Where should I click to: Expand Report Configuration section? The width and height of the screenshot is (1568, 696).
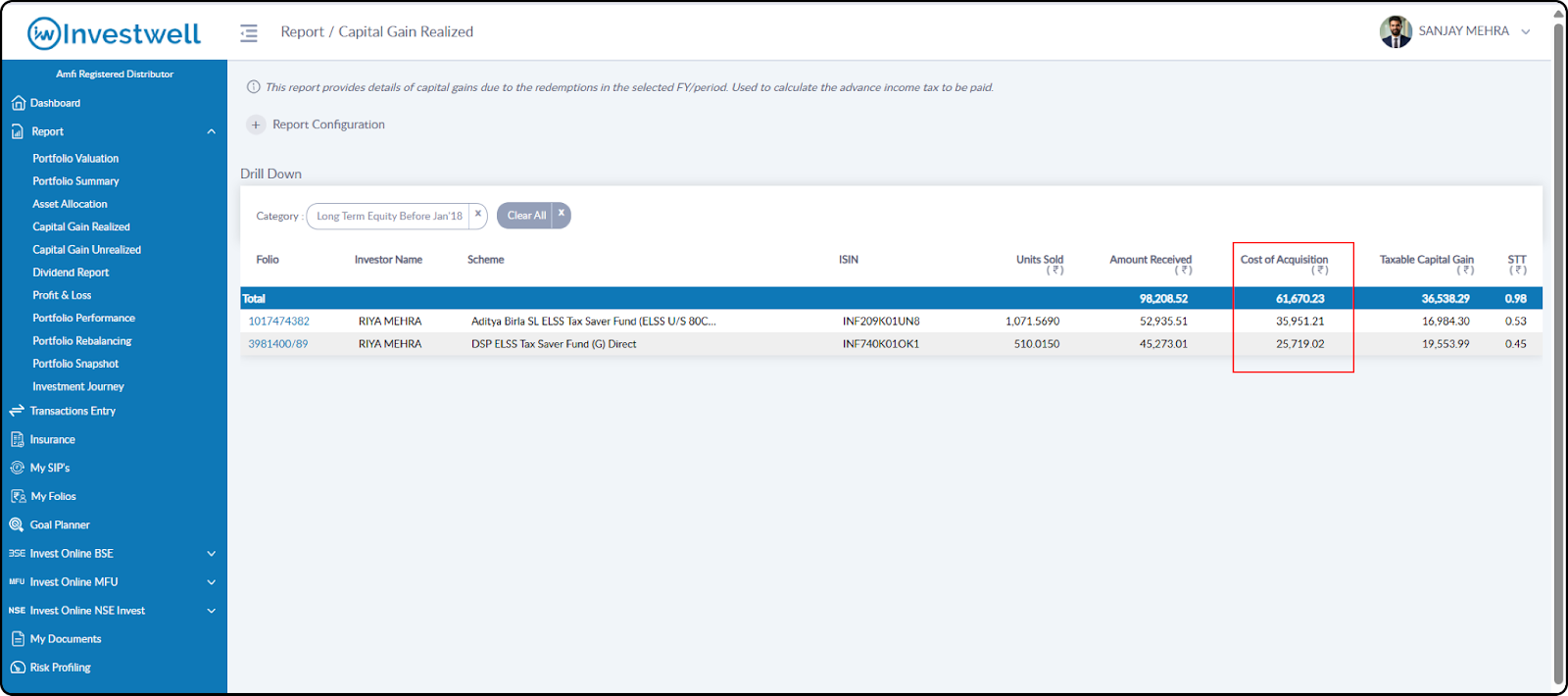328,124
